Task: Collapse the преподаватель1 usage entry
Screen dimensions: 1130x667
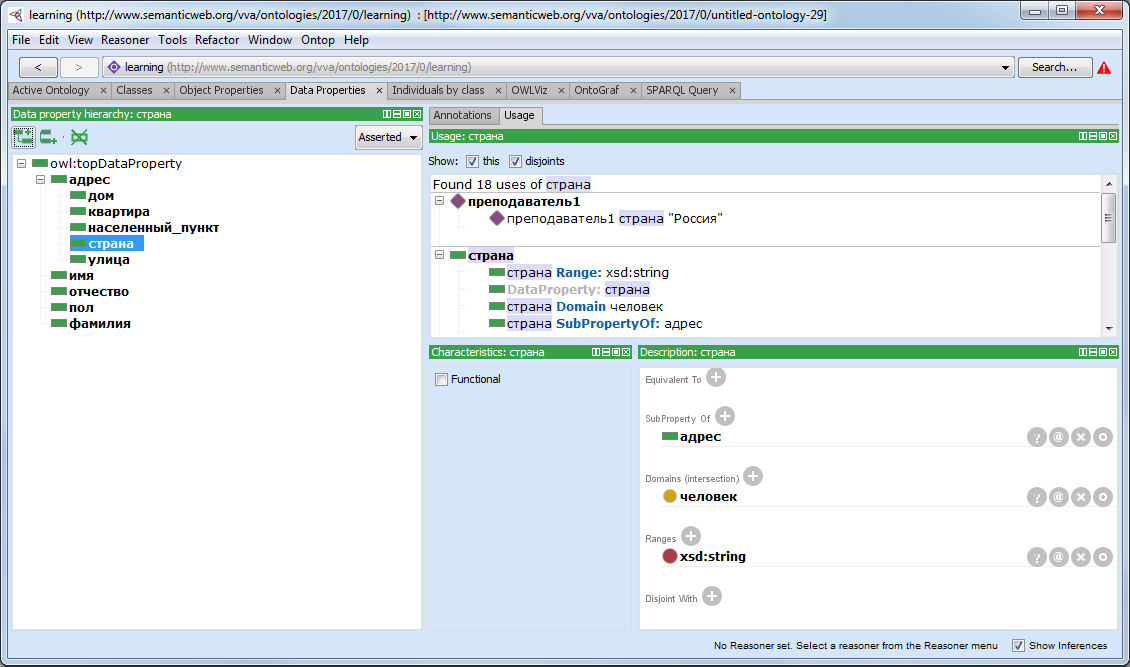Action: (440, 202)
